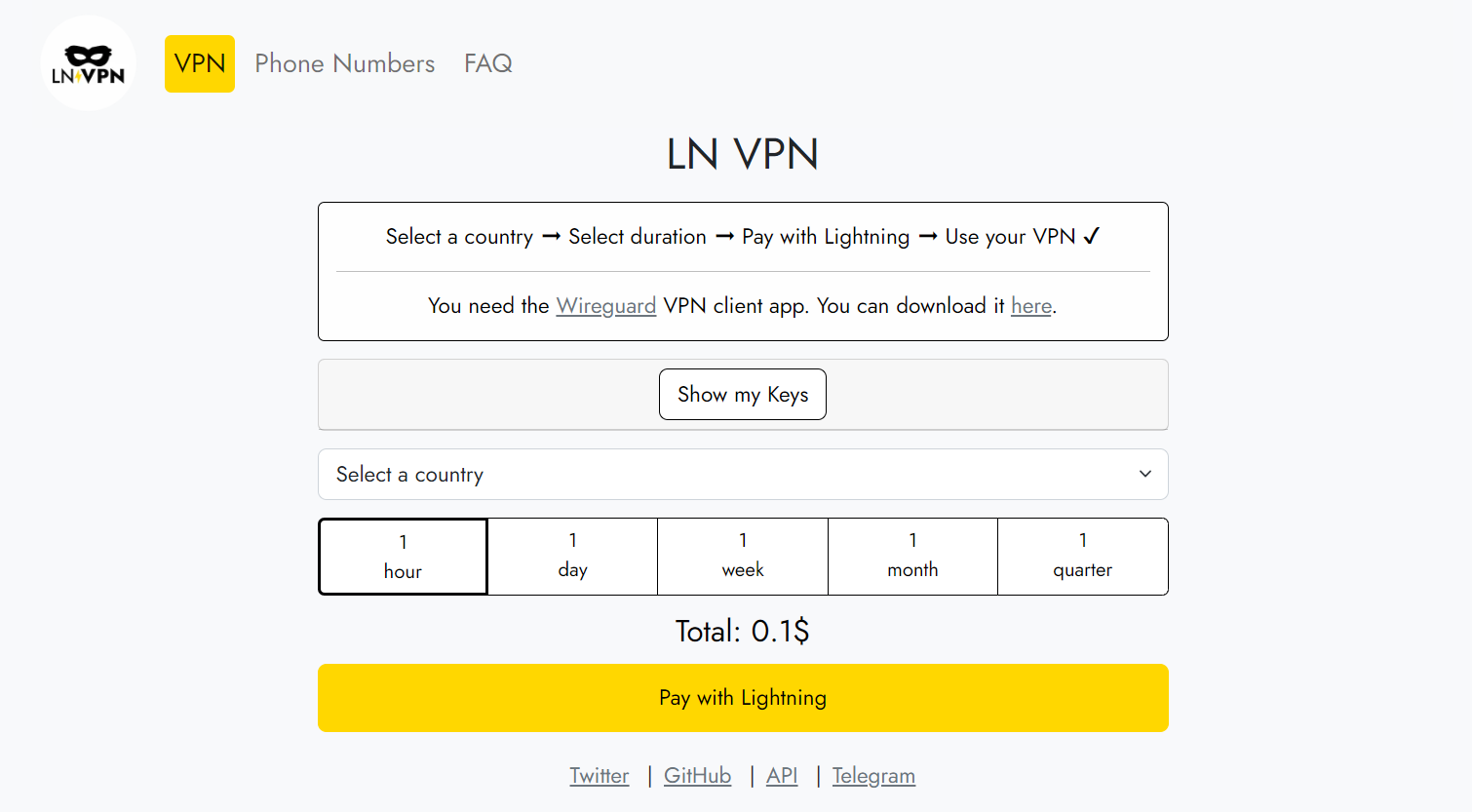Open the Telegram footer link
Image resolution: width=1472 pixels, height=812 pixels.
873,776
